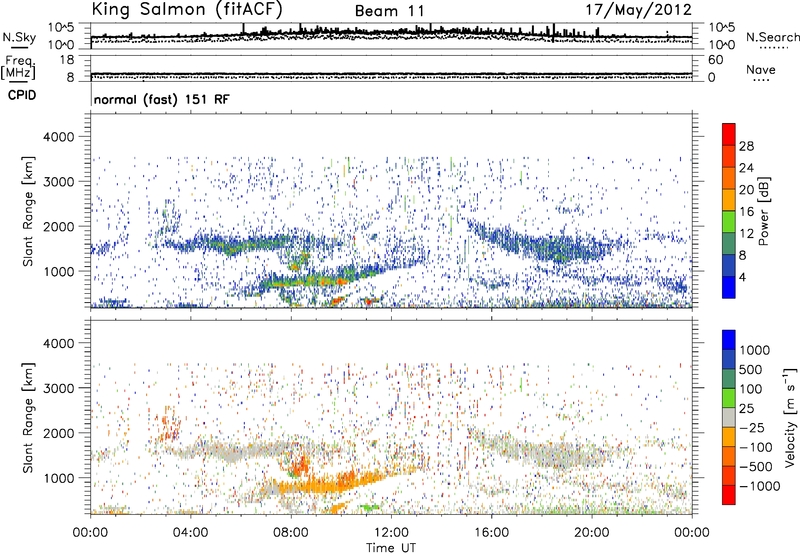This screenshot has width=800, height=554.
Task: Click the '20' label on power scale
Action: click(746, 190)
